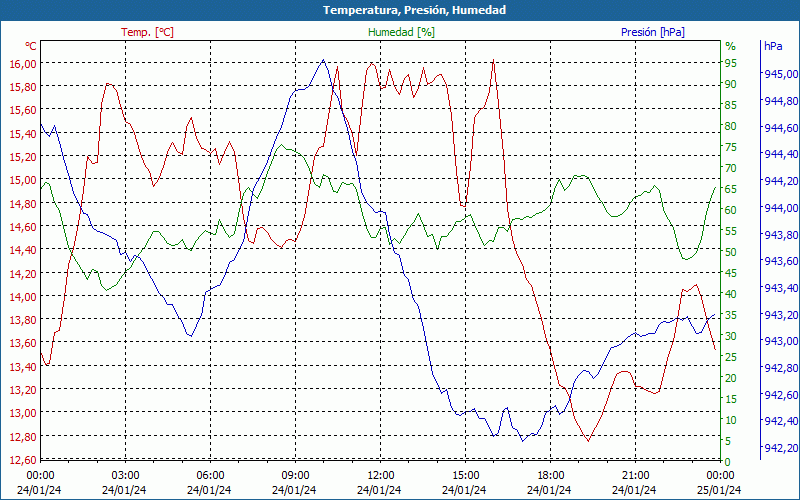Click the 40 humidity axis value
Image resolution: width=800 pixels, height=500 pixels.
[x=731, y=294]
